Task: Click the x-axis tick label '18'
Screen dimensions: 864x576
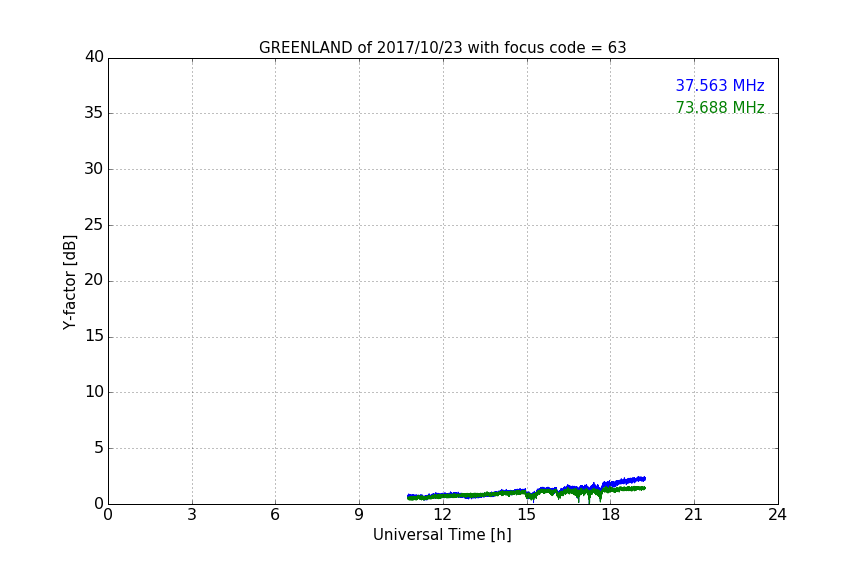Action: 610,515
